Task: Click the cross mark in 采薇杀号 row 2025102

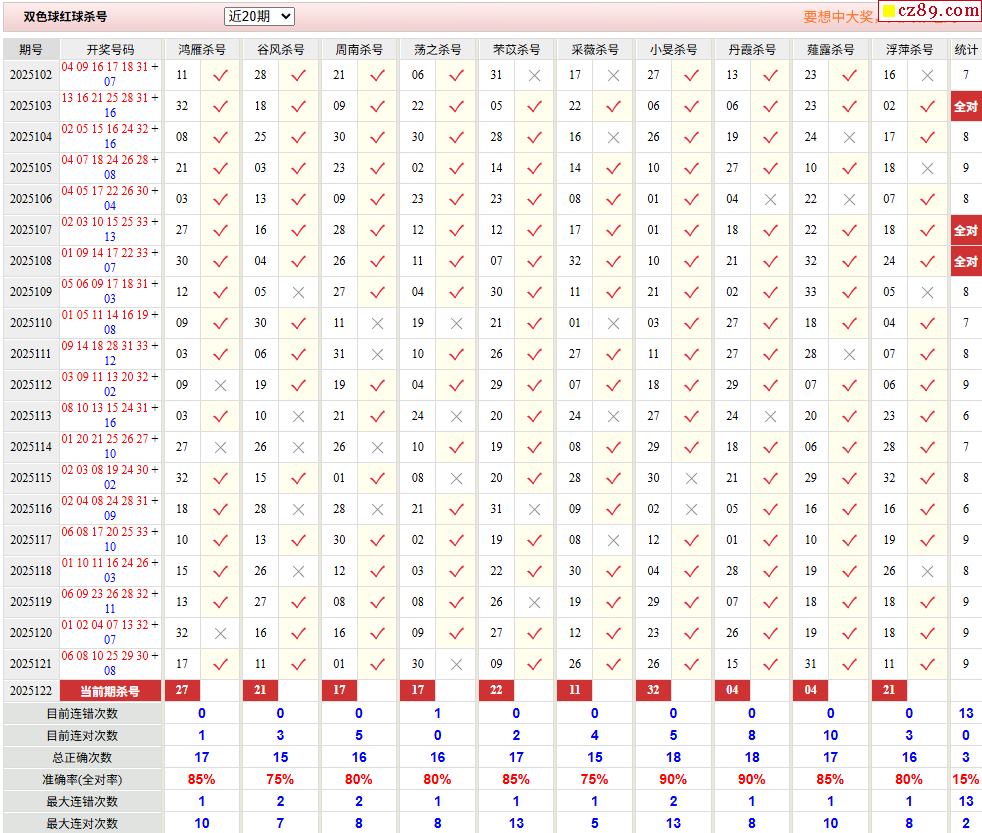Action: pos(613,75)
